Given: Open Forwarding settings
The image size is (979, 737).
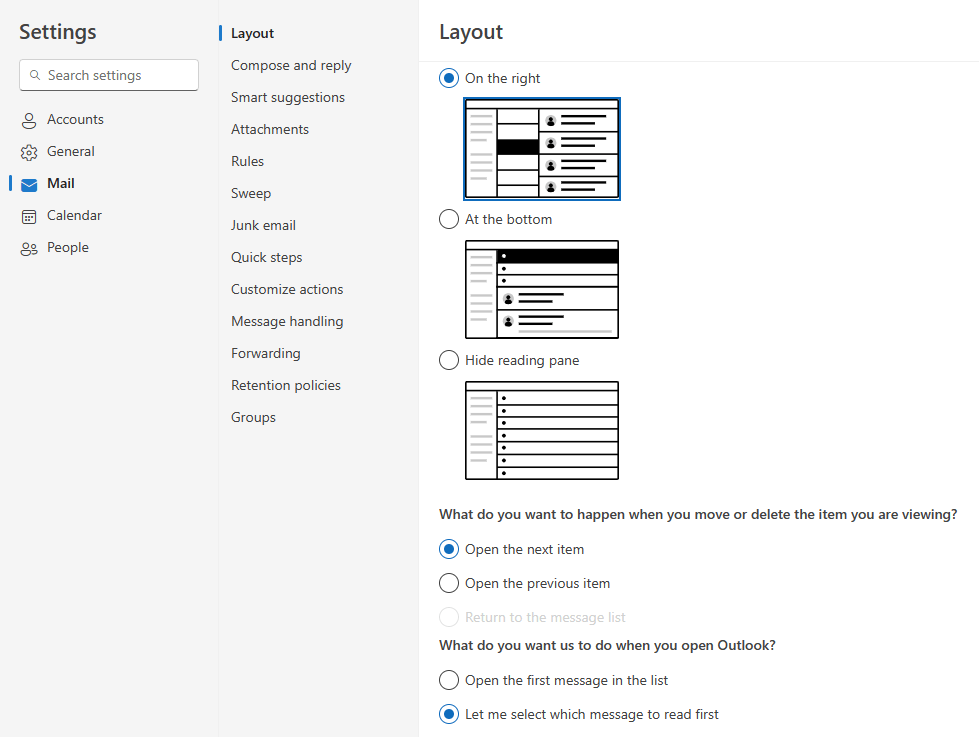Looking at the screenshot, I should (266, 353).
